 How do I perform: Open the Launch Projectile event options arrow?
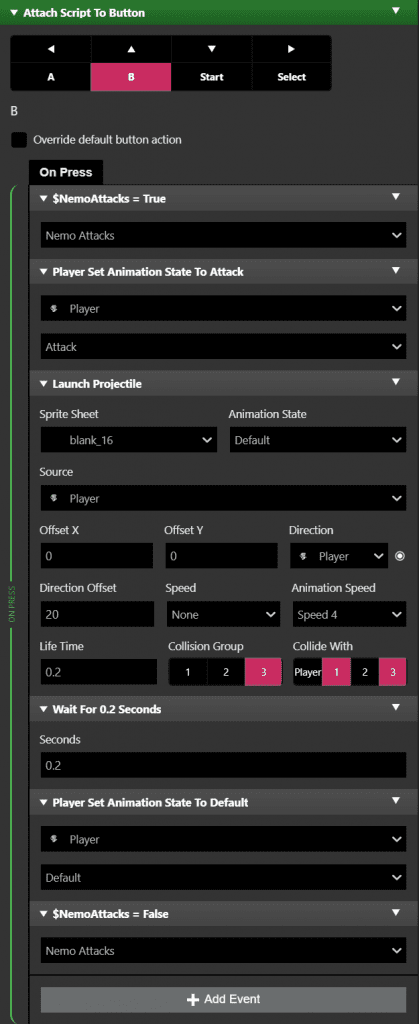tap(396, 383)
